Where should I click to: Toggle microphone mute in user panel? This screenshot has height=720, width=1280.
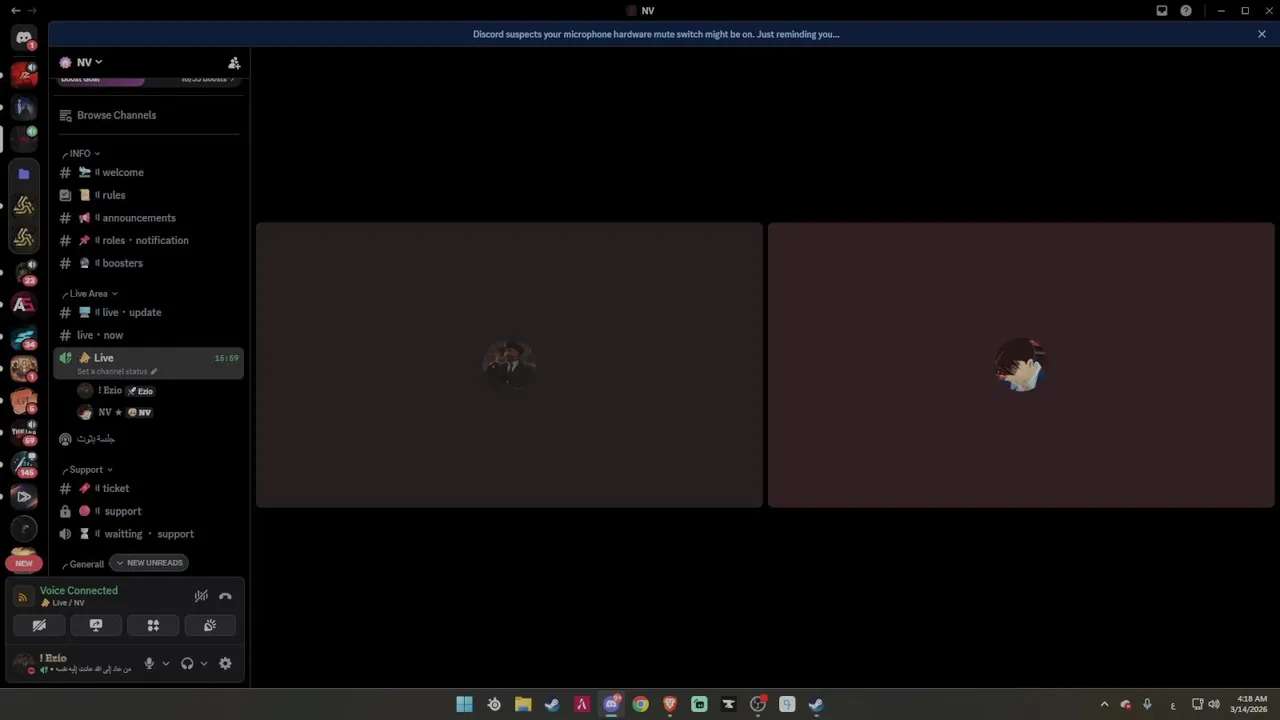click(149, 663)
